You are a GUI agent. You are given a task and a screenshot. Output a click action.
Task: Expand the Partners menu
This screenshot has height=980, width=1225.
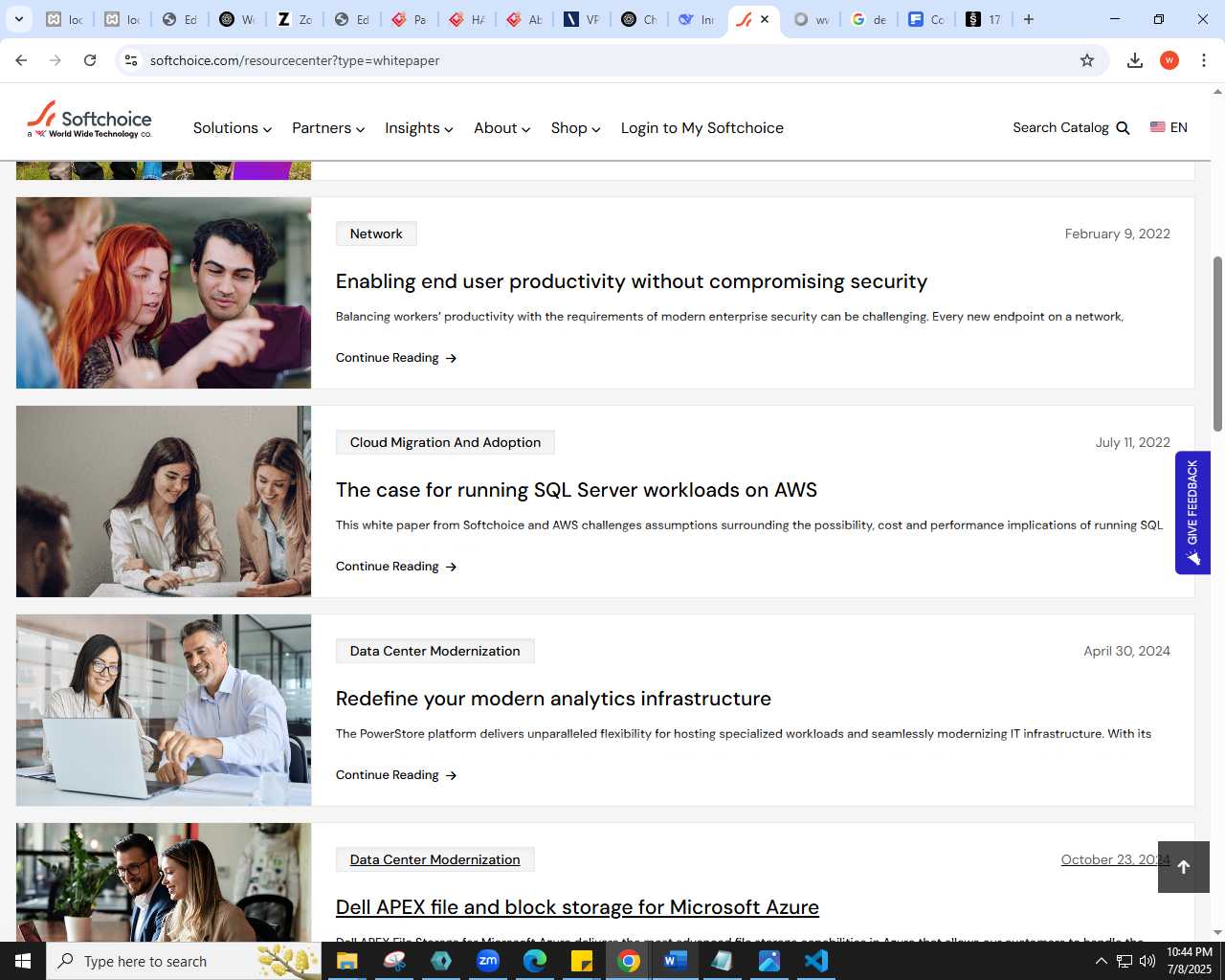pyautogui.click(x=328, y=128)
